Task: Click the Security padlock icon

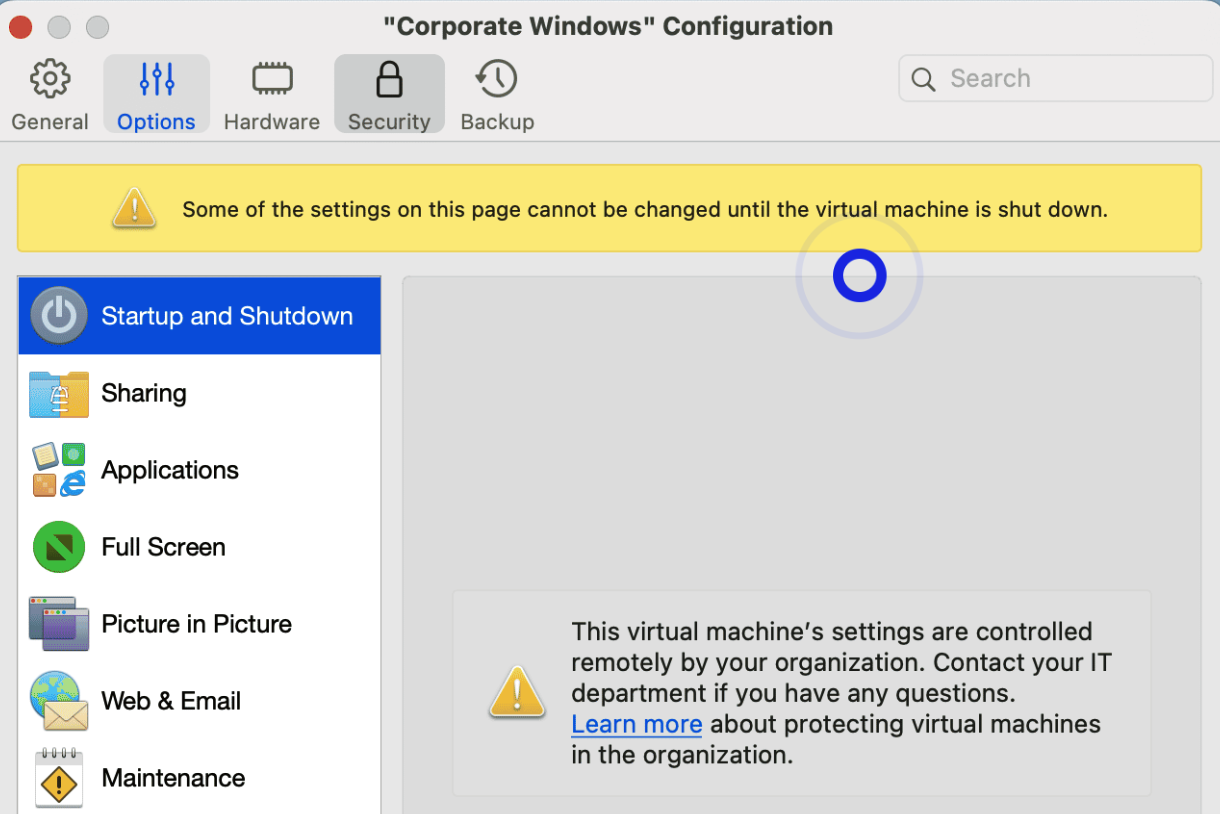Action: (x=389, y=80)
